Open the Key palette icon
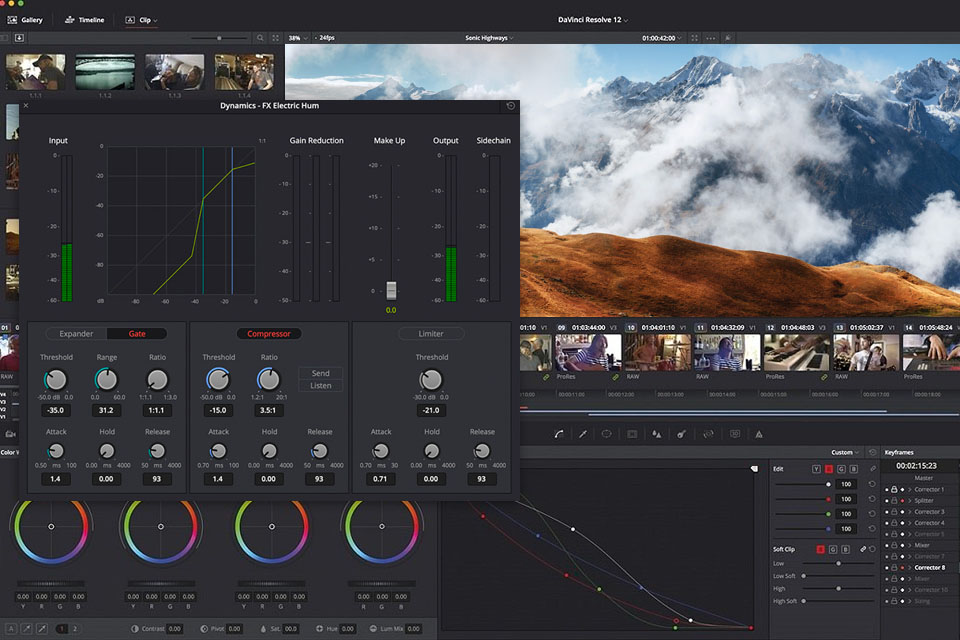This screenshot has height=640, width=960. (x=681, y=434)
